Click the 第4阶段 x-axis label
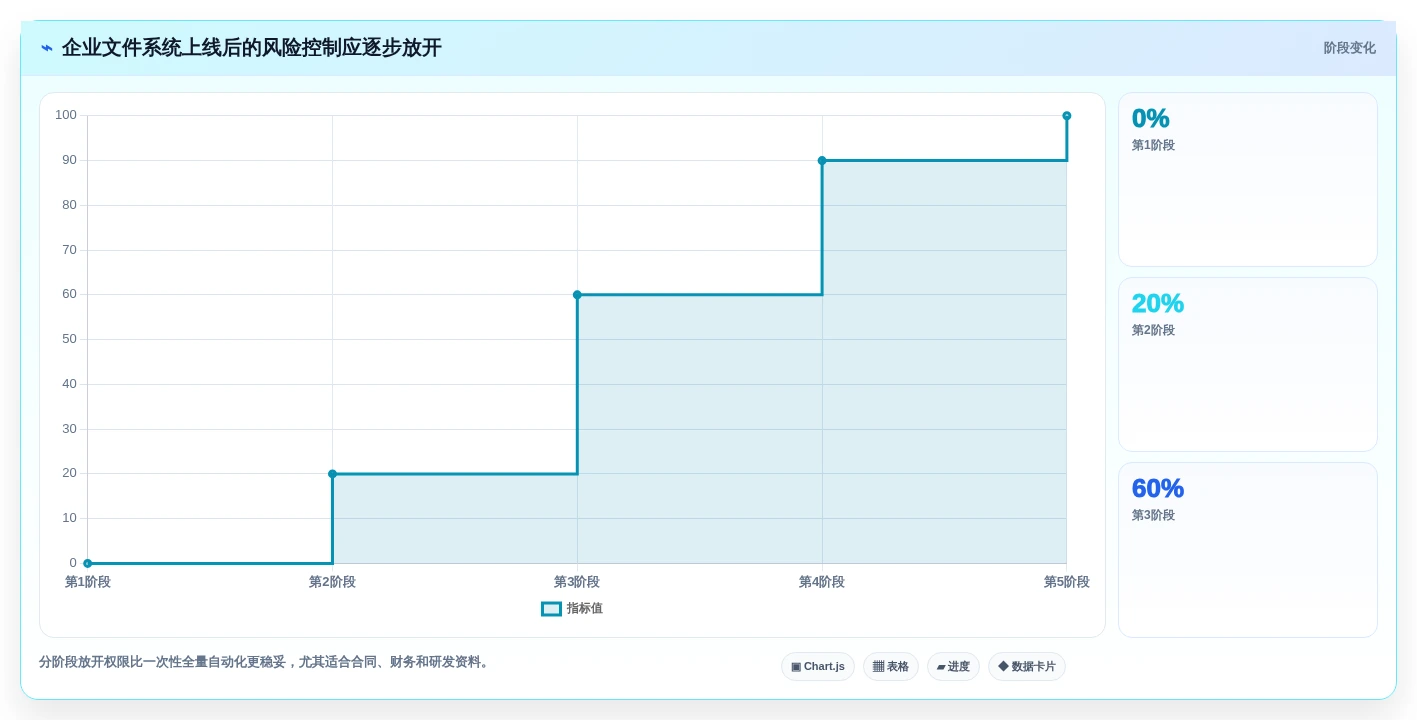1417x720 pixels. 822,582
